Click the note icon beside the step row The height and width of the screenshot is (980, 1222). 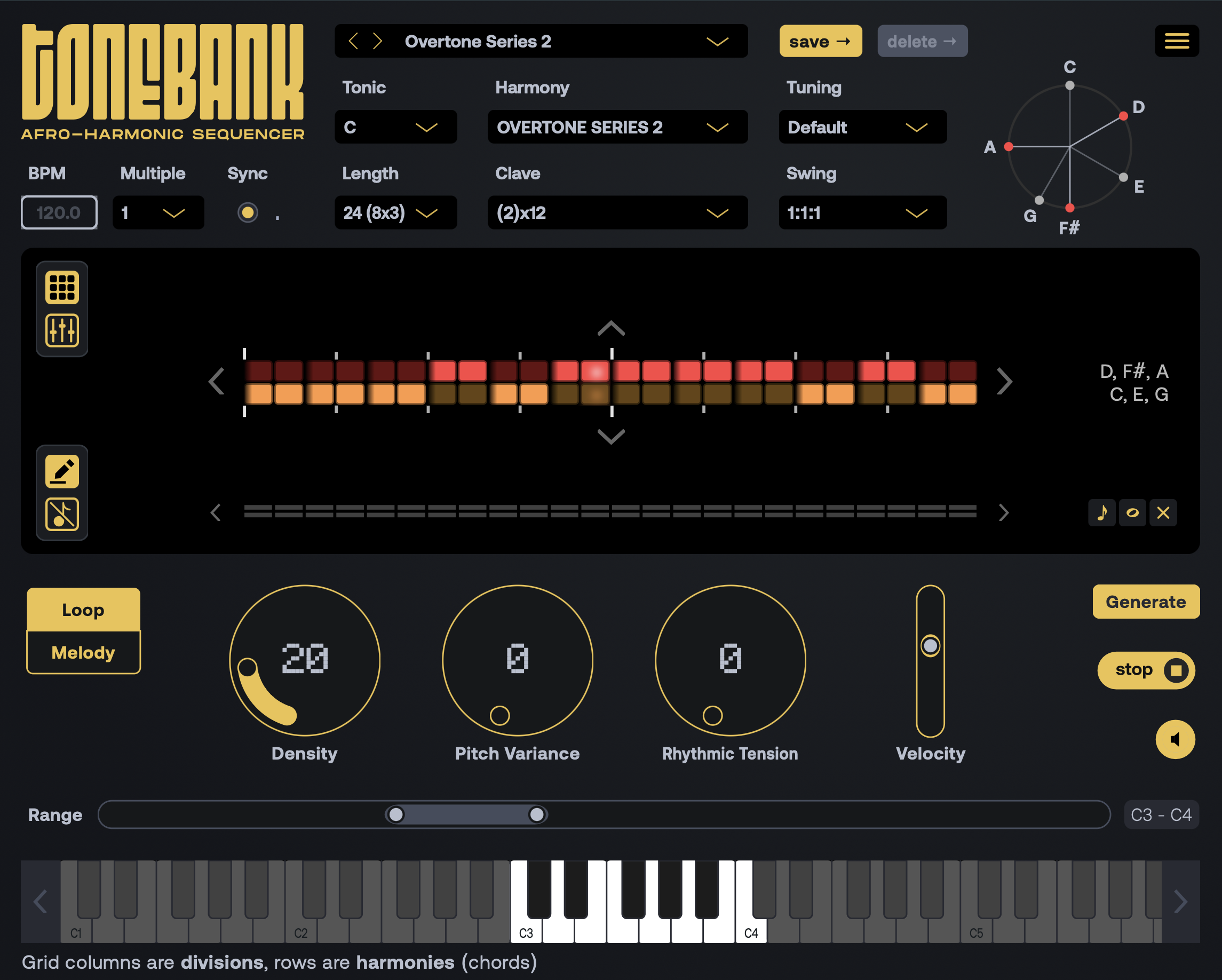click(1102, 512)
